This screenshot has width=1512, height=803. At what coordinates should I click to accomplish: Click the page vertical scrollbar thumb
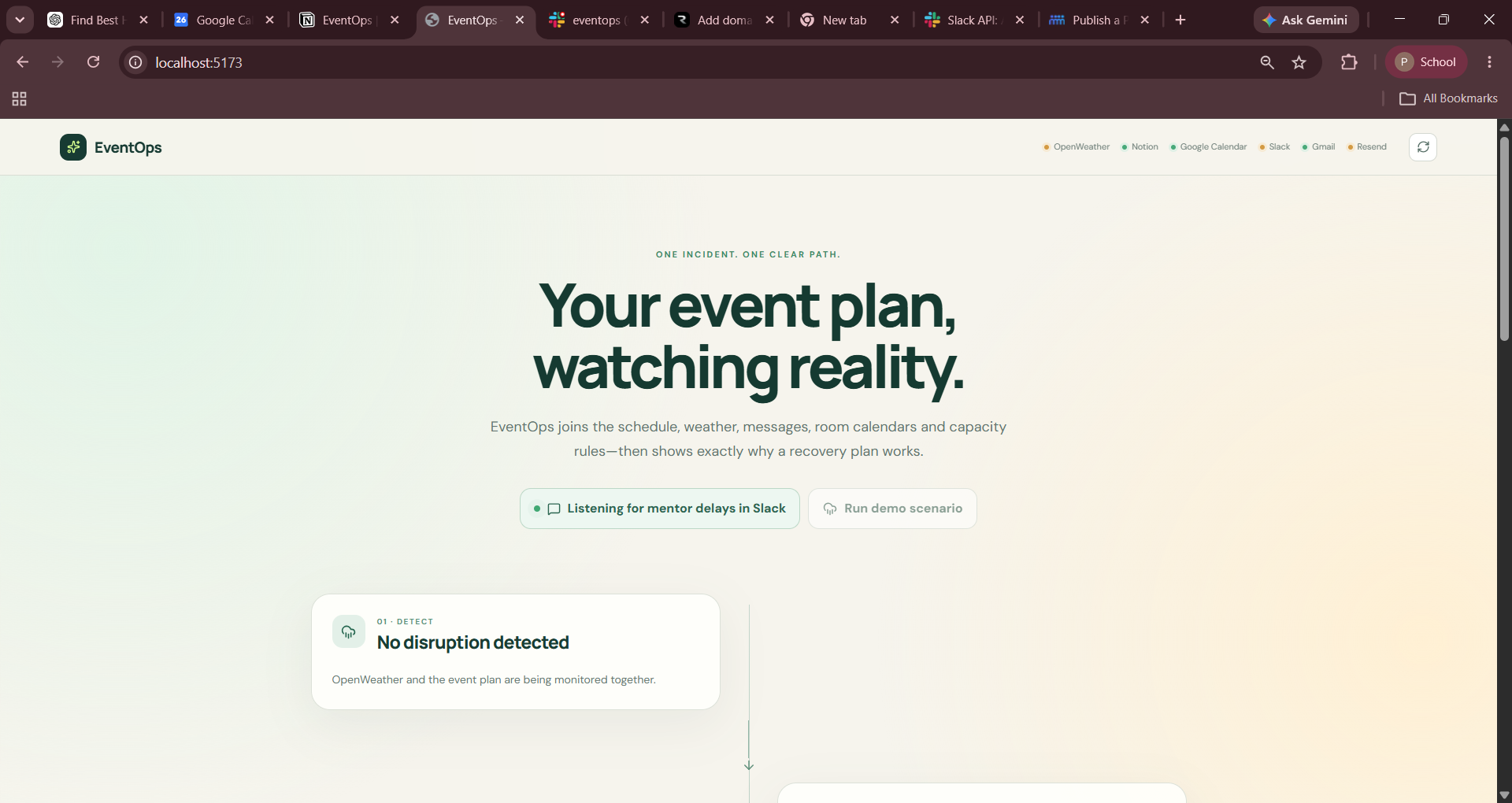pos(1504,239)
